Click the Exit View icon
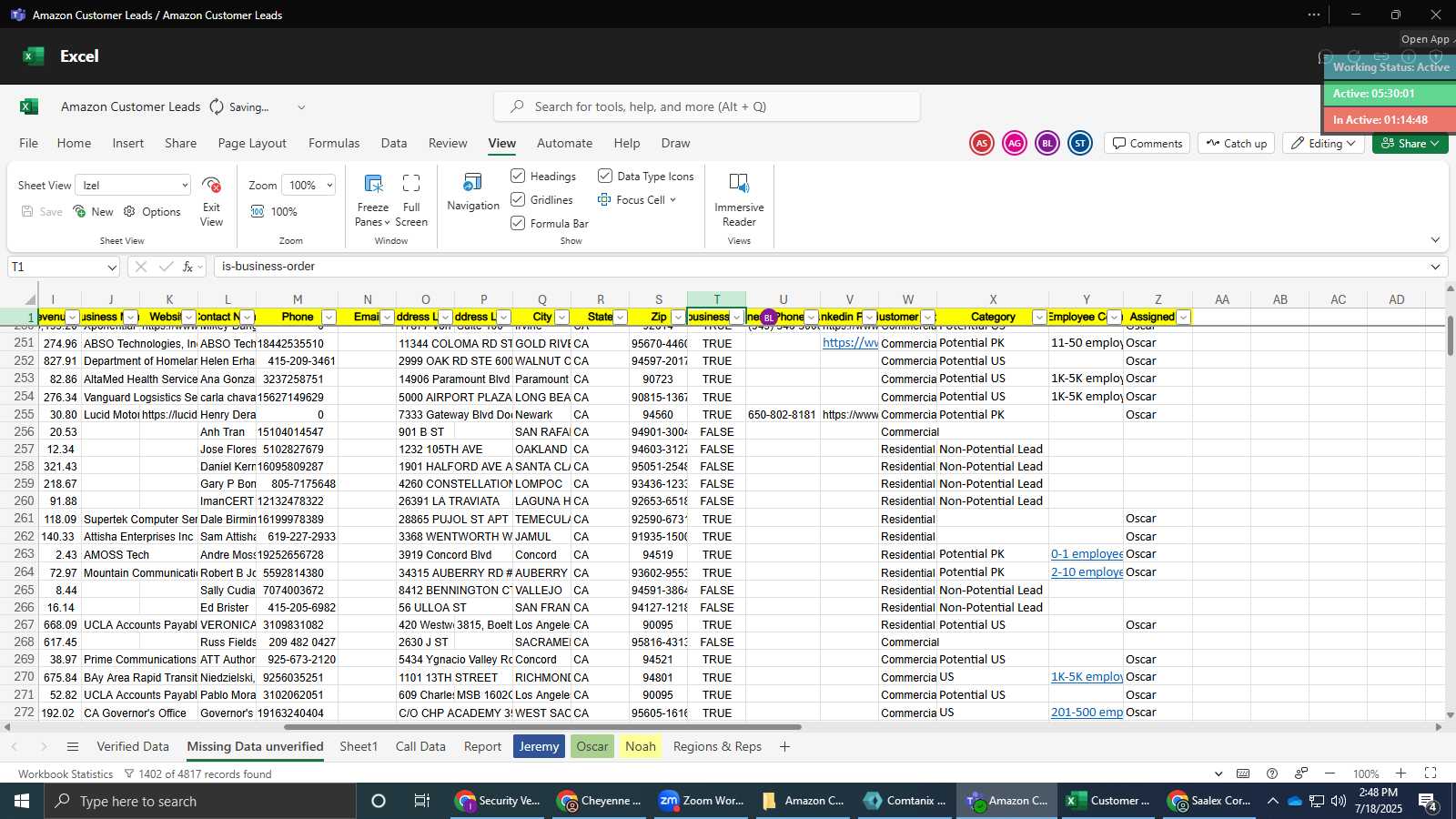 pyautogui.click(x=211, y=186)
